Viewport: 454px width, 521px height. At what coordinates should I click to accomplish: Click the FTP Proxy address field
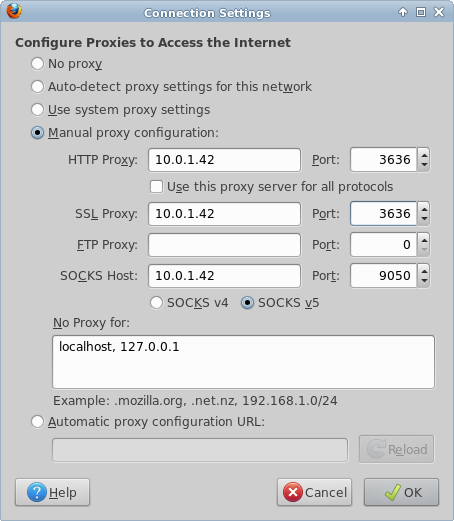(x=224, y=245)
